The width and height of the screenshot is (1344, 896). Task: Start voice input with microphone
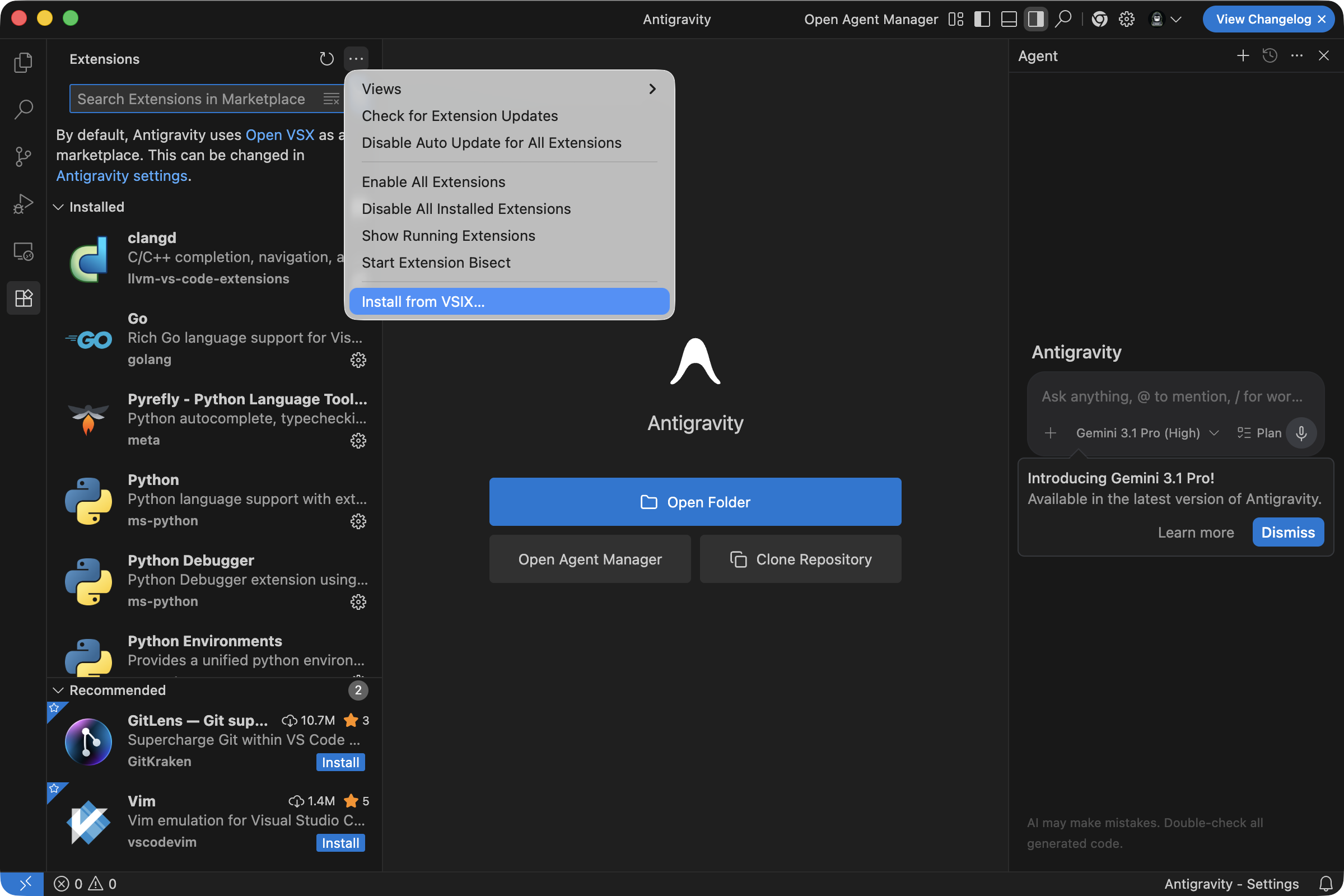tap(1301, 433)
